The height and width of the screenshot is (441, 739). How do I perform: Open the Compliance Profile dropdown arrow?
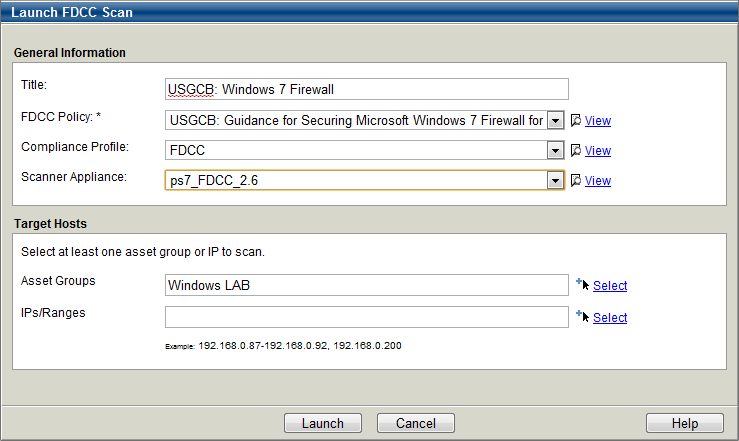click(555, 151)
